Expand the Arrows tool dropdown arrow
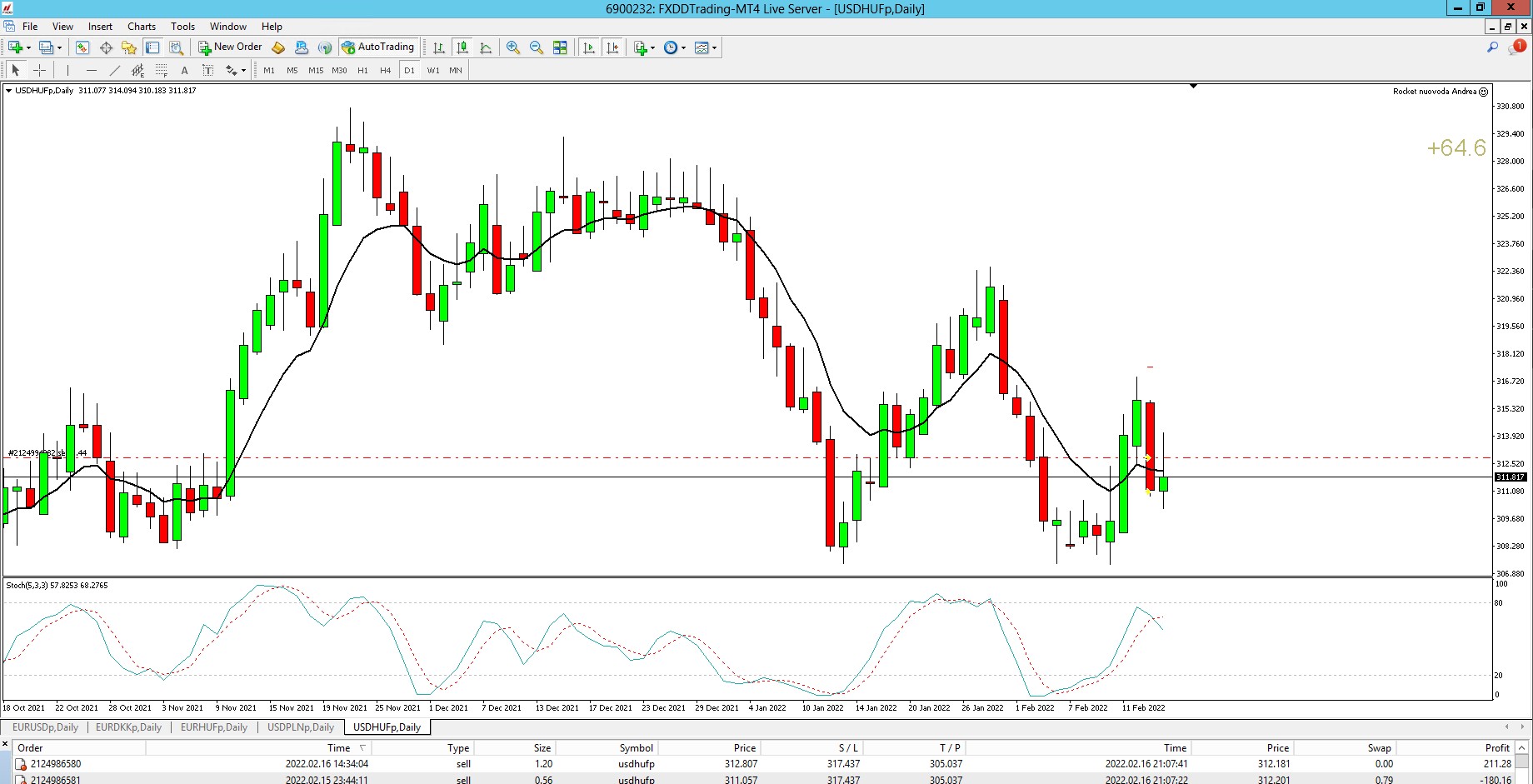The width and height of the screenshot is (1533, 784). 243,70
